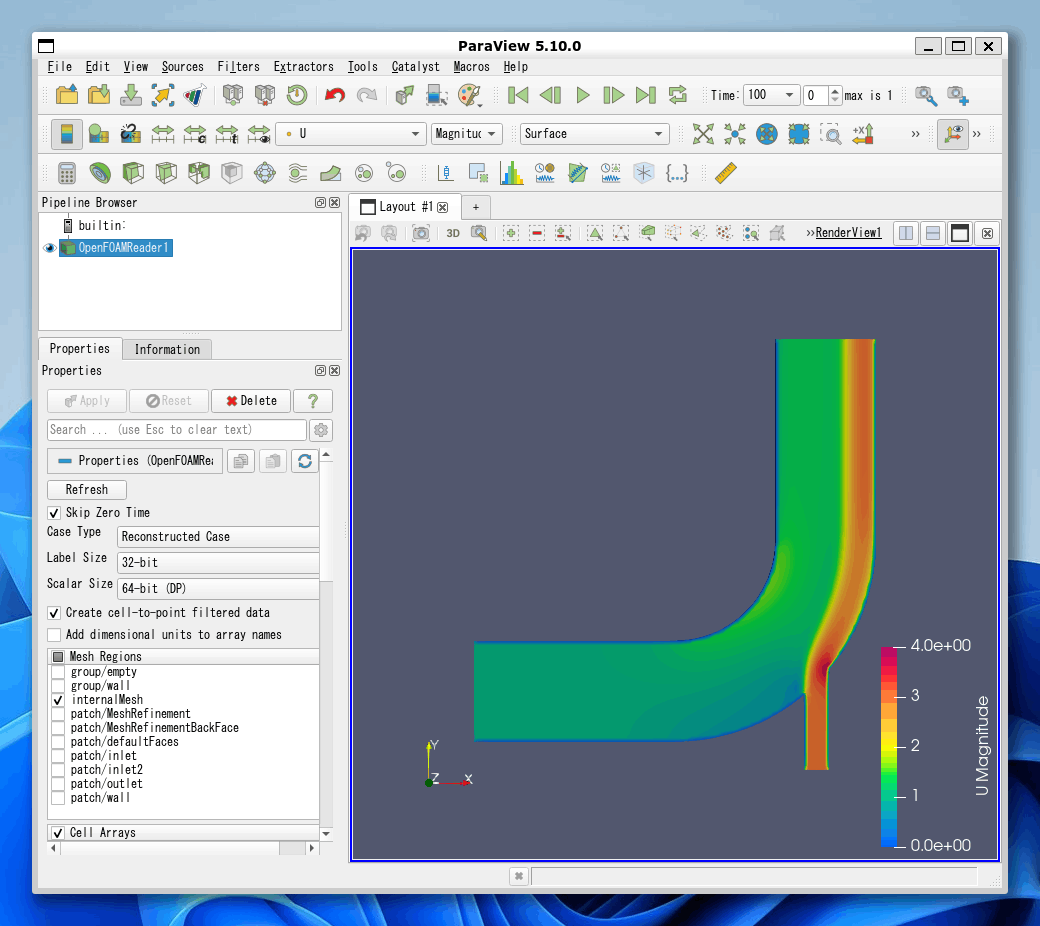Switch to the Information tab
The height and width of the screenshot is (926, 1040).
[x=167, y=350]
